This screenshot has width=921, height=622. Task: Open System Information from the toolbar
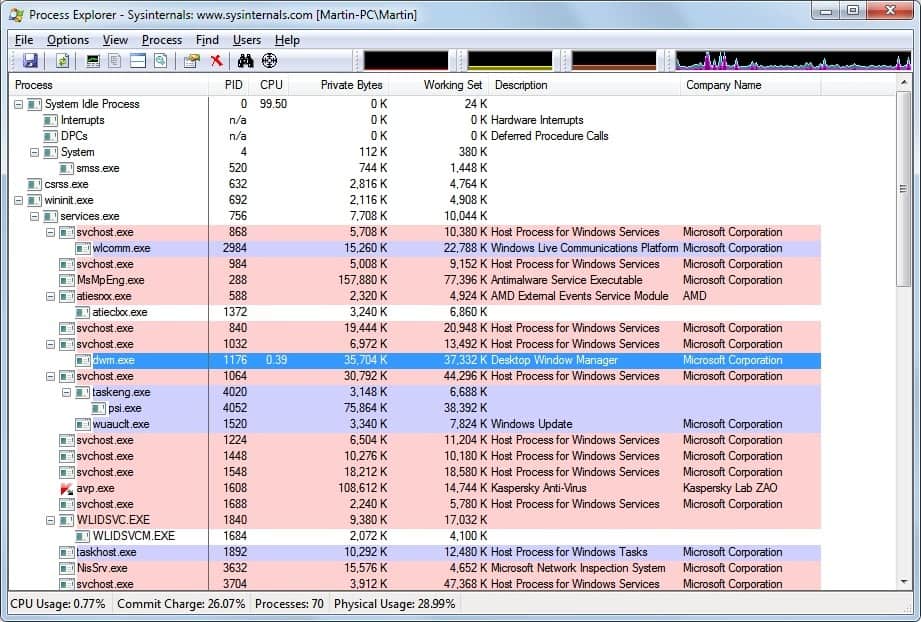(x=92, y=60)
